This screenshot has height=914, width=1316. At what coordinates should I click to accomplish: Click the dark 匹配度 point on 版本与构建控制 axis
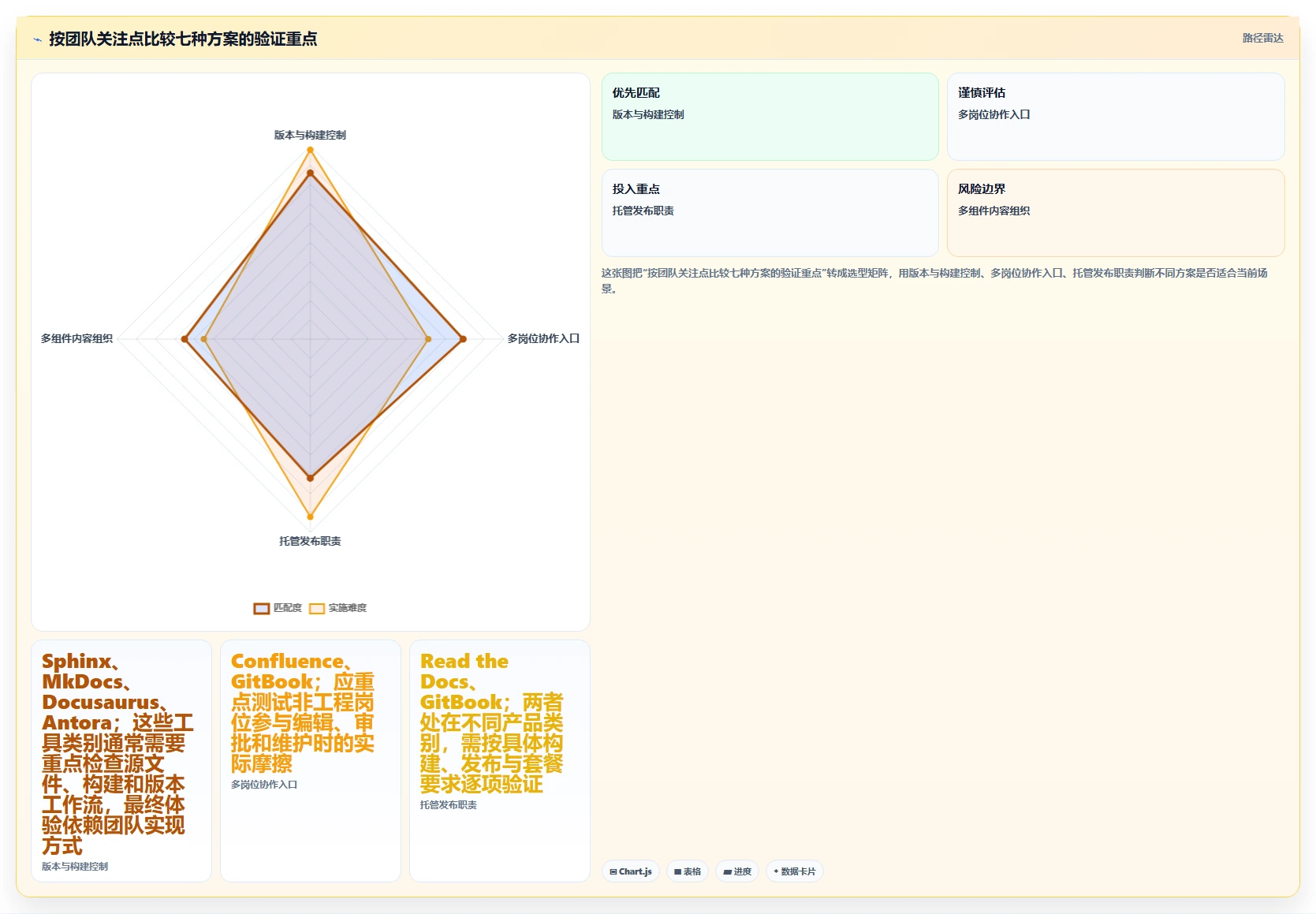310,173
